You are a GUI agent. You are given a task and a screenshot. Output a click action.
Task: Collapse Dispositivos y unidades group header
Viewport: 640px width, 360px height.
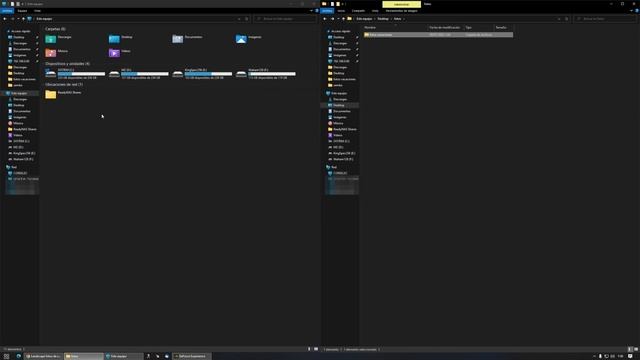[x=67, y=64]
